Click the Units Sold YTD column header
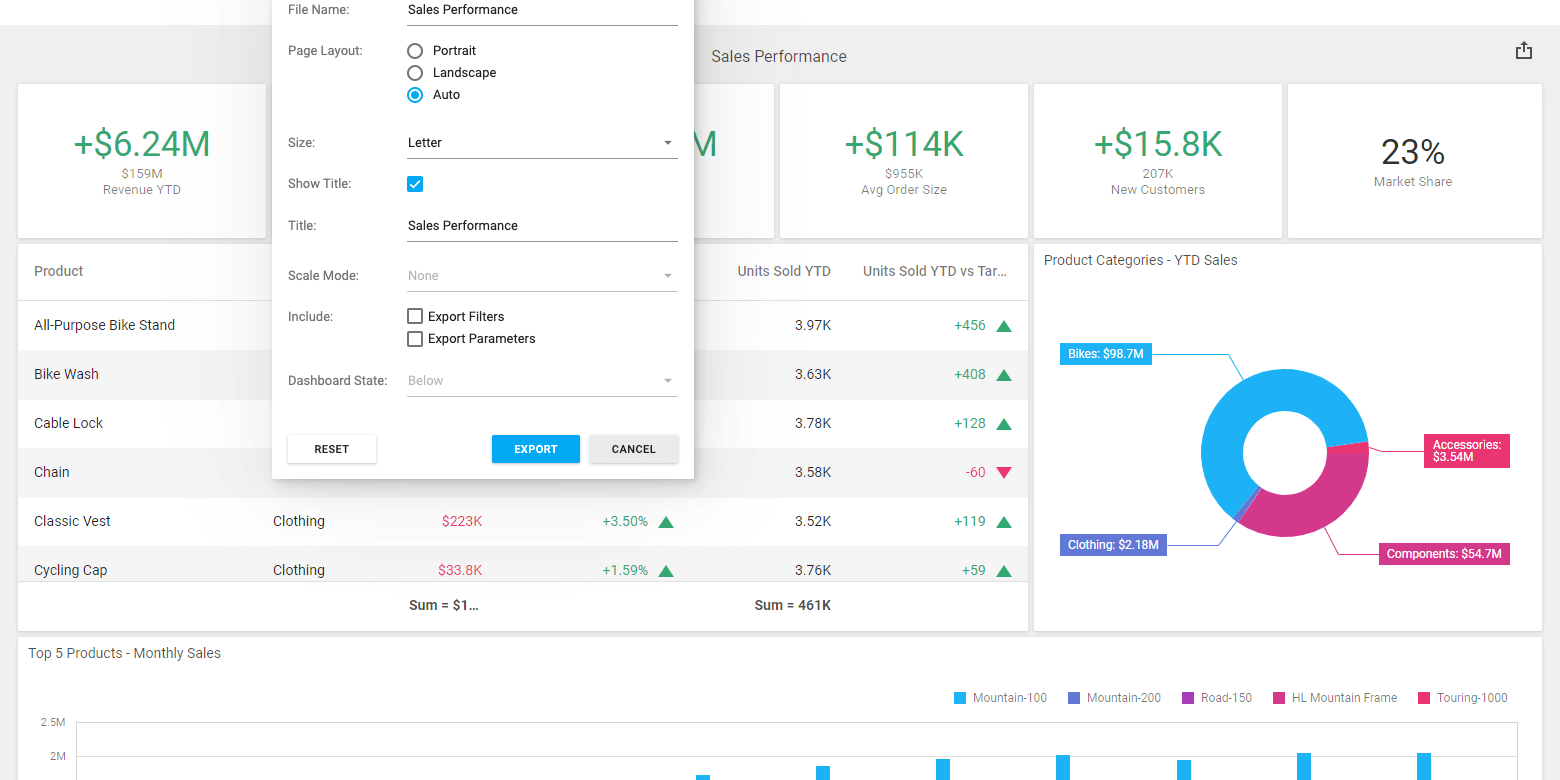 pos(783,272)
